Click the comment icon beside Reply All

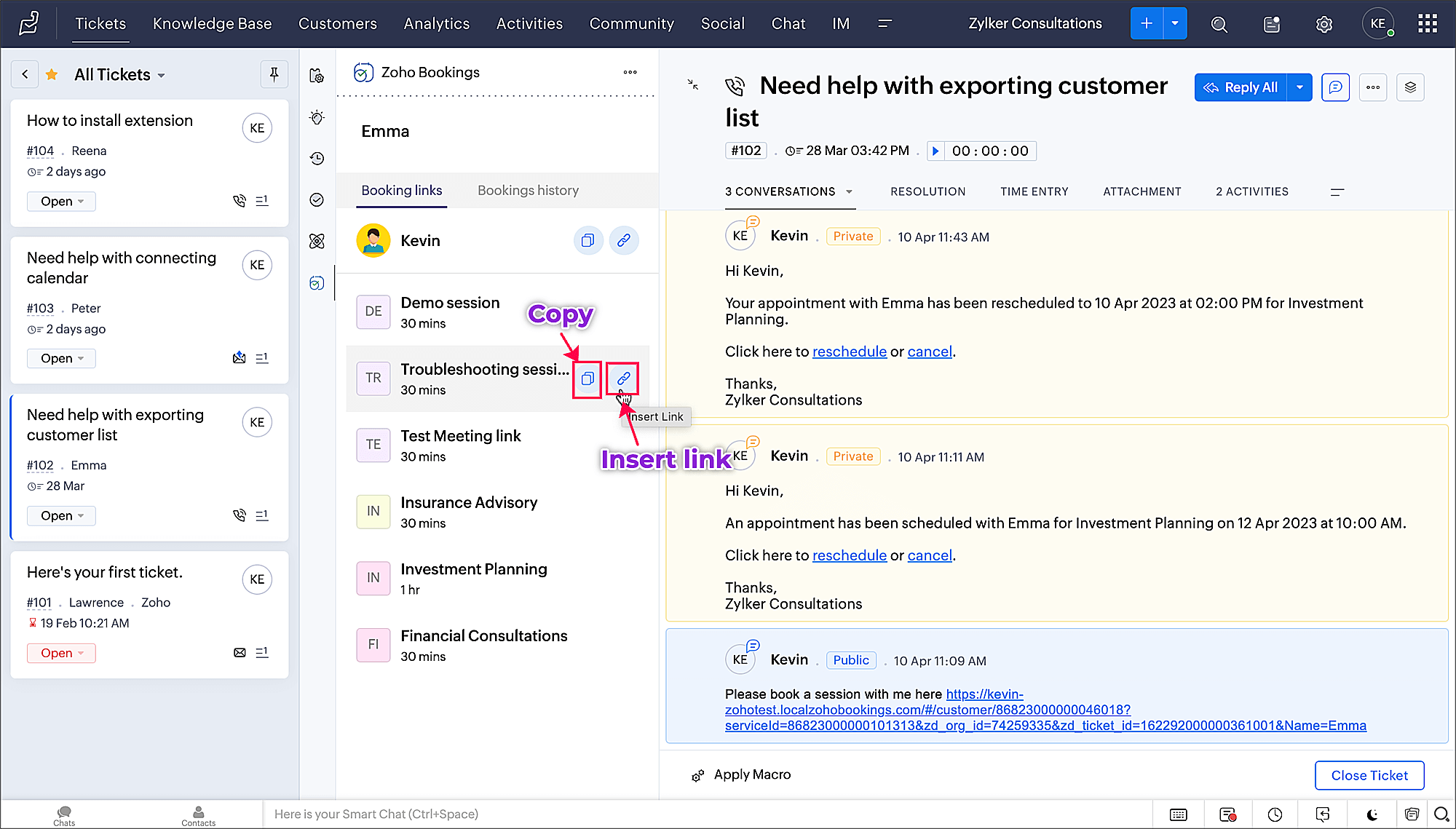[x=1335, y=87]
